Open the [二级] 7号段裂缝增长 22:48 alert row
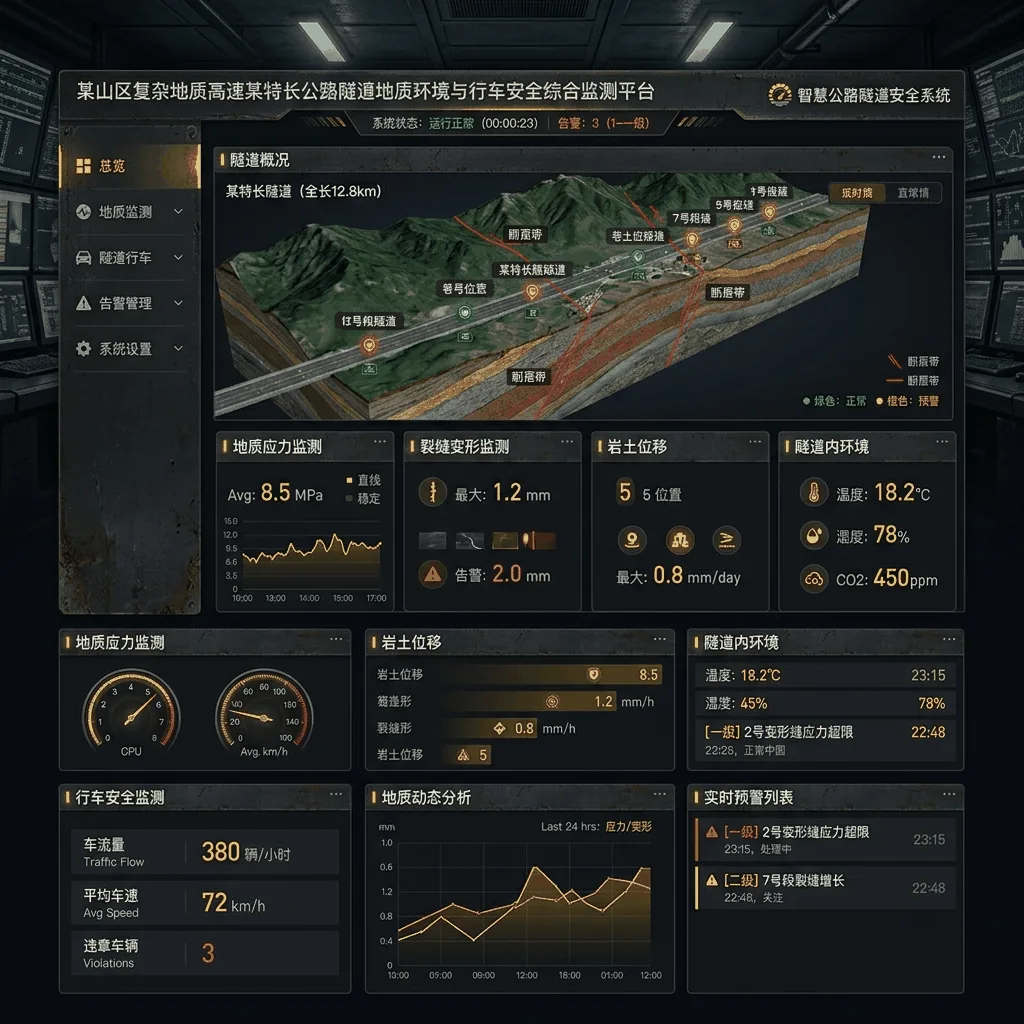Screen dimensions: 1024x1024 (825, 888)
